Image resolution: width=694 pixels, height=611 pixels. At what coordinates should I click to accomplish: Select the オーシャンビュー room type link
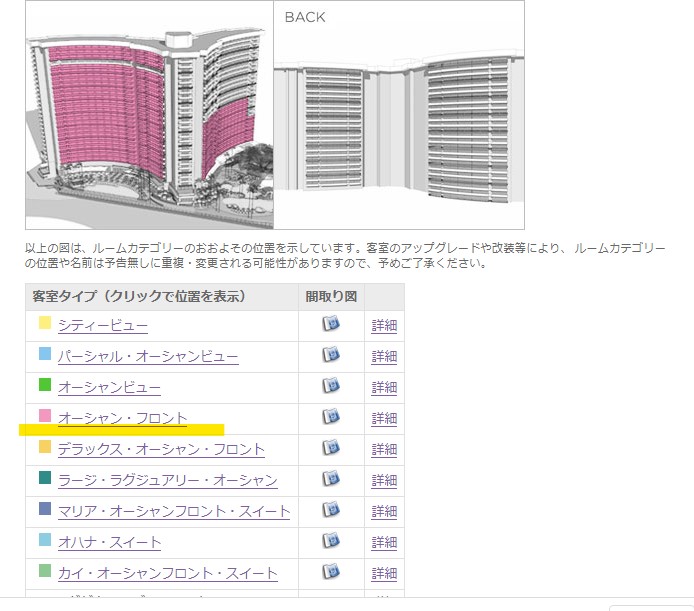[x=109, y=388]
